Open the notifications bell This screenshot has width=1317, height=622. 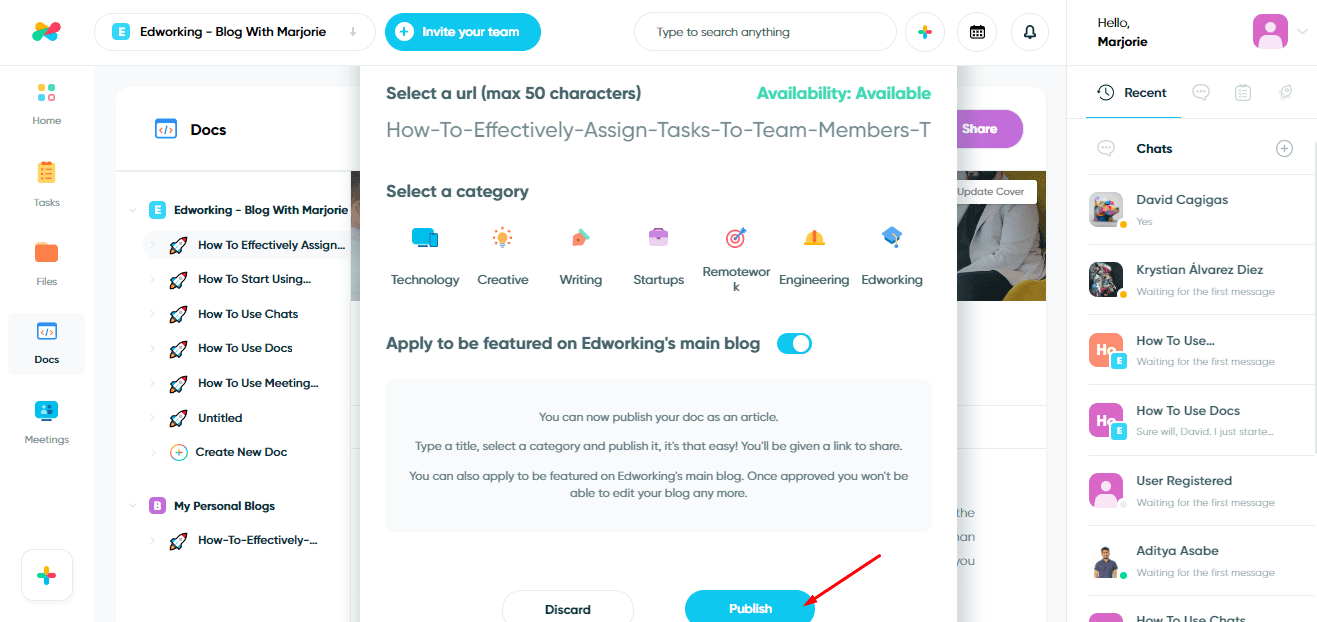coord(1030,32)
